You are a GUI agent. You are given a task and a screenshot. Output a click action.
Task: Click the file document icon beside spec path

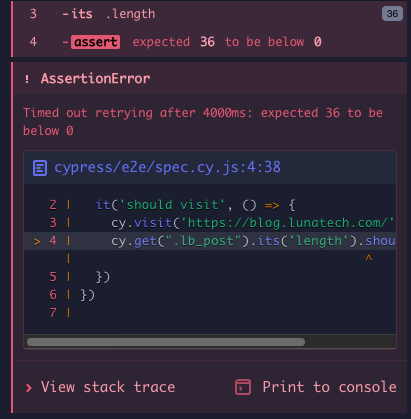click(40, 168)
